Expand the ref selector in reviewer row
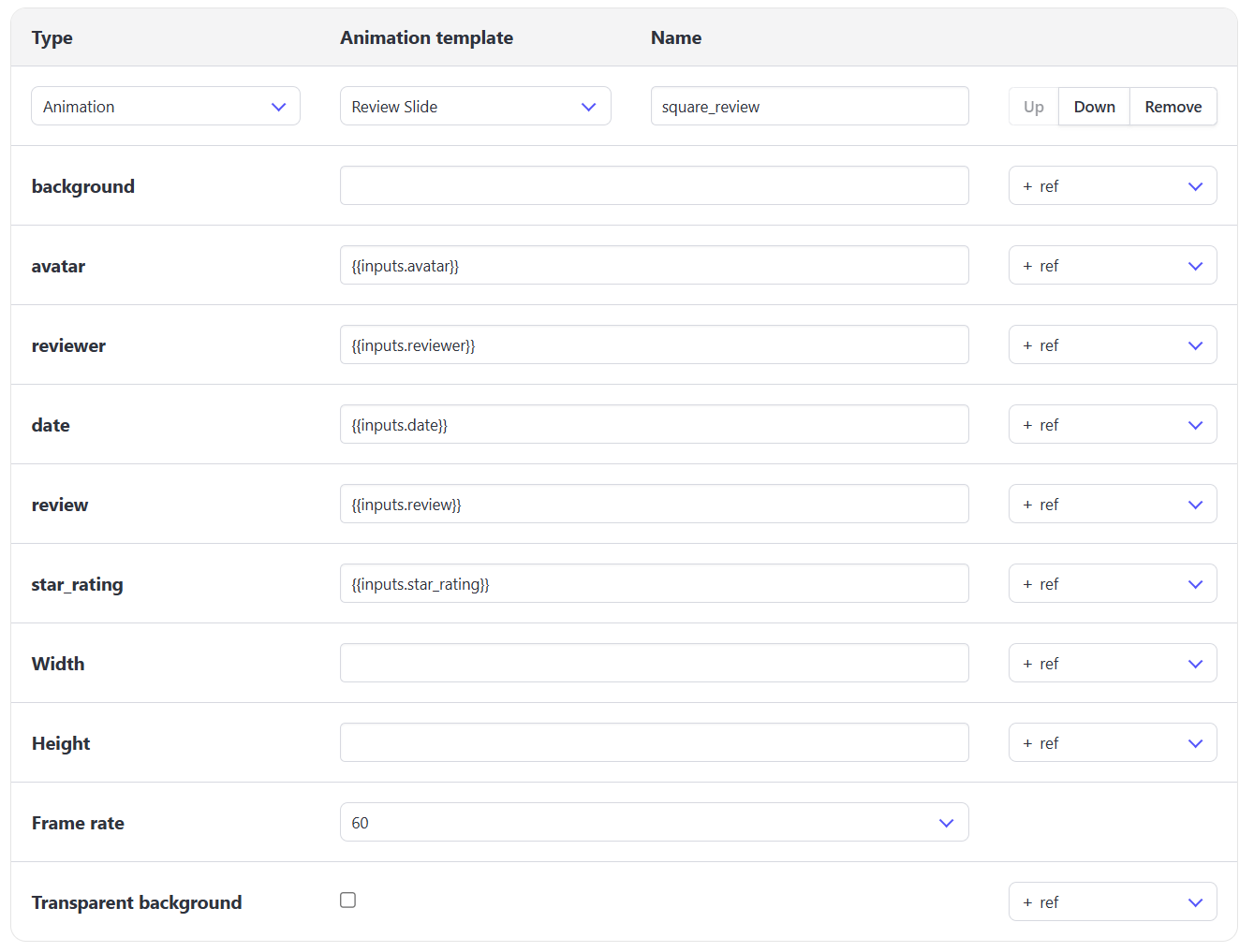Image resolution: width=1254 pixels, height=952 pixels. click(x=1113, y=344)
